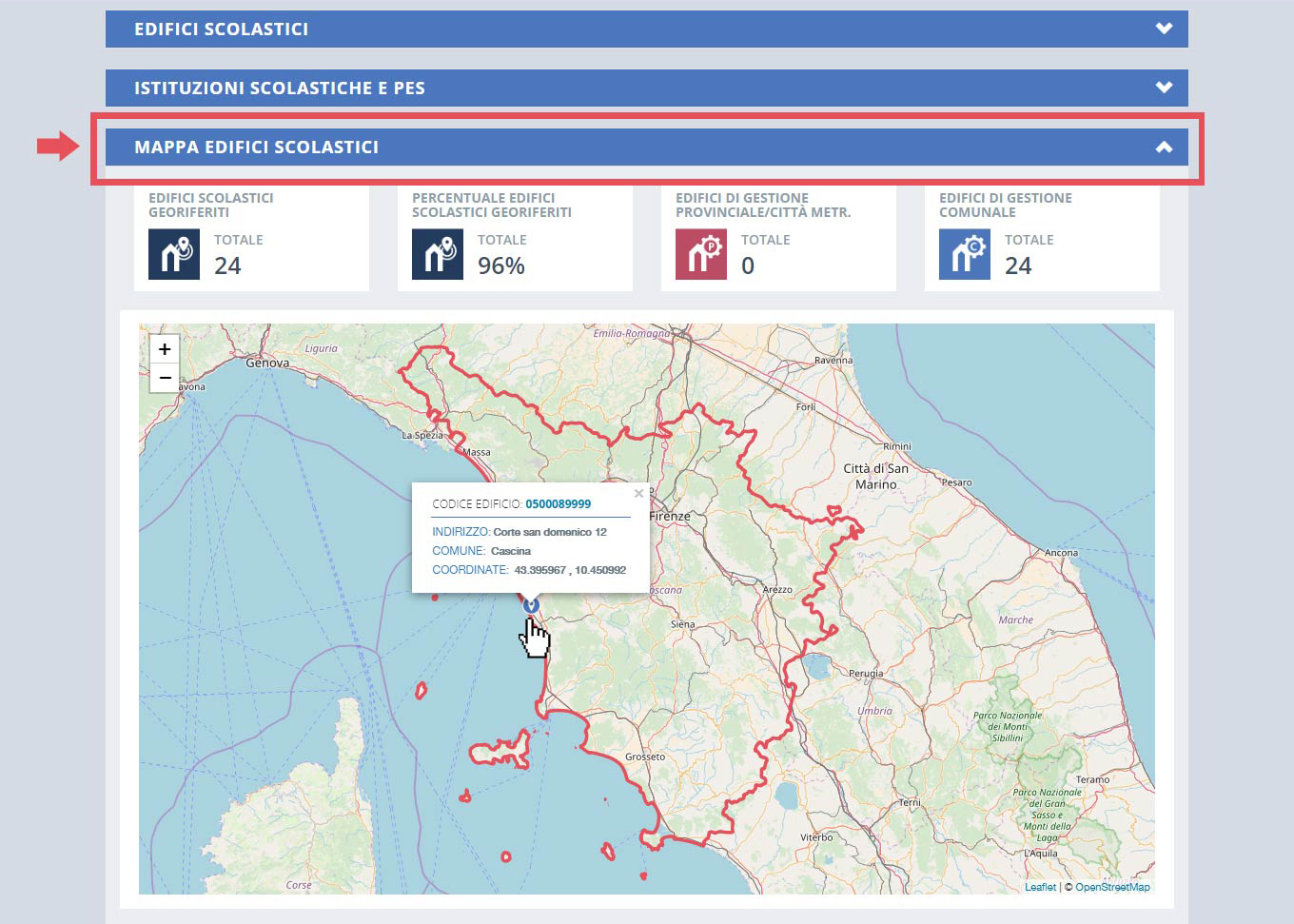Click the red arrow pointing at the map section
The height and width of the screenshot is (924, 1294).
click(x=54, y=145)
